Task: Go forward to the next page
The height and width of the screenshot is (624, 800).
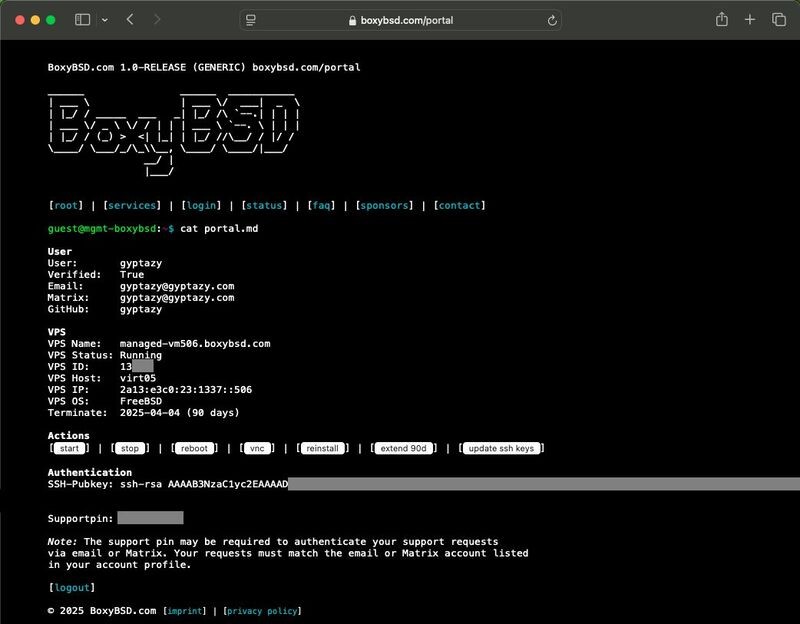Action: [157, 20]
